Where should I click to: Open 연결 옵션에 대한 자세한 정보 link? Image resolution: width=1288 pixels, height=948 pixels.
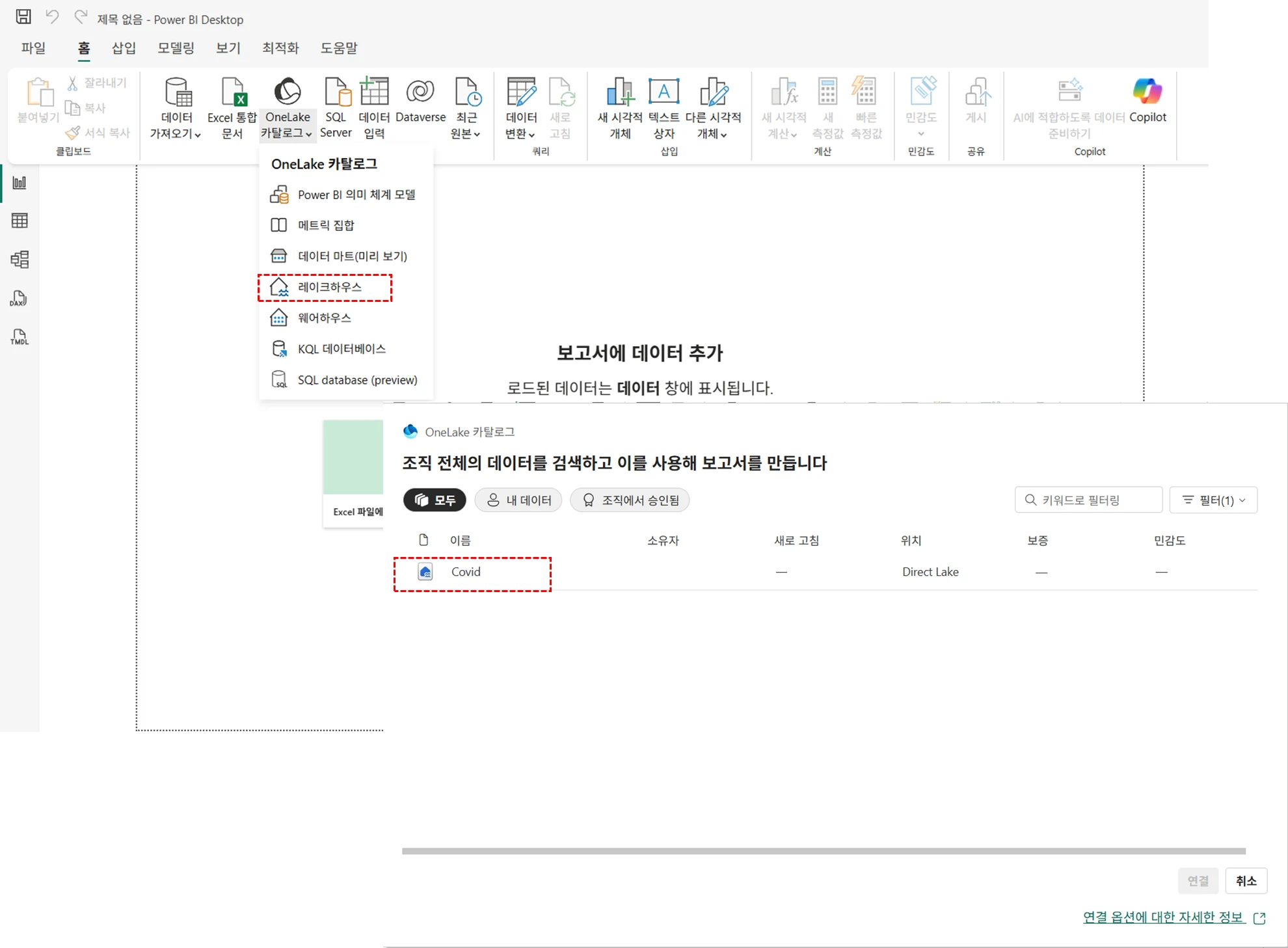click(1163, 917)
